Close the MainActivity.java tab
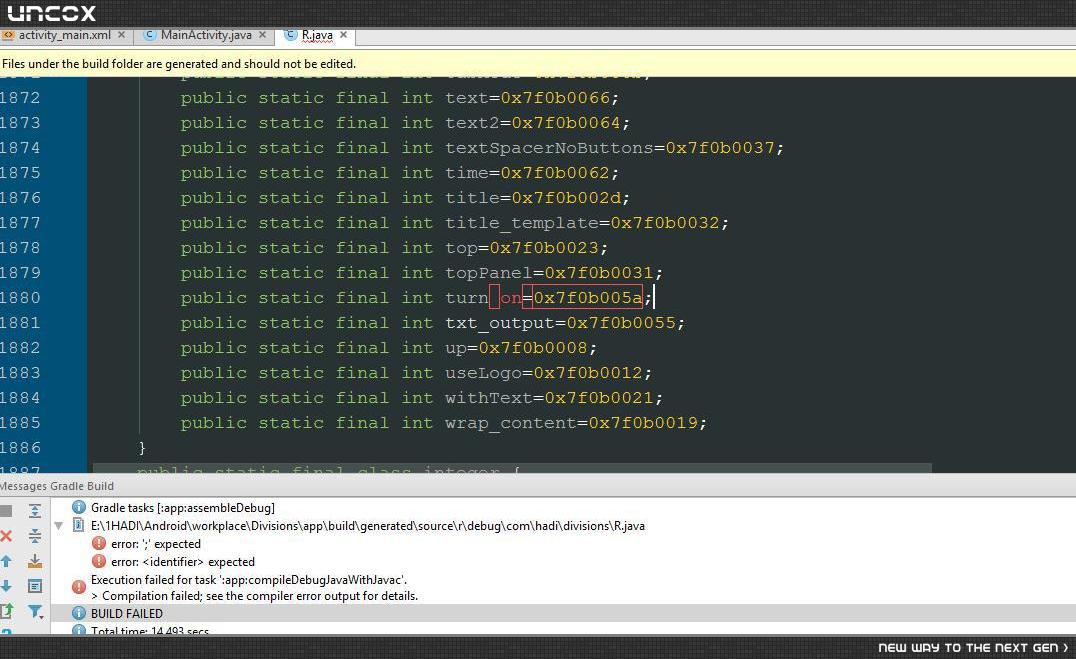 (x=262, y=35)
